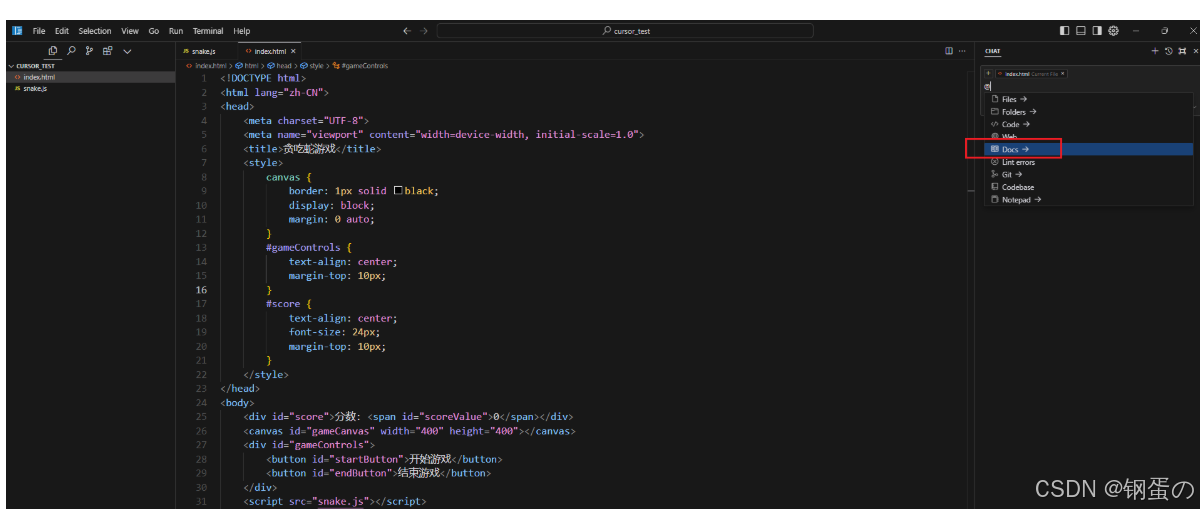Open the Run menu
This screenshot has height=509, width=1200.
coord(176,31)
